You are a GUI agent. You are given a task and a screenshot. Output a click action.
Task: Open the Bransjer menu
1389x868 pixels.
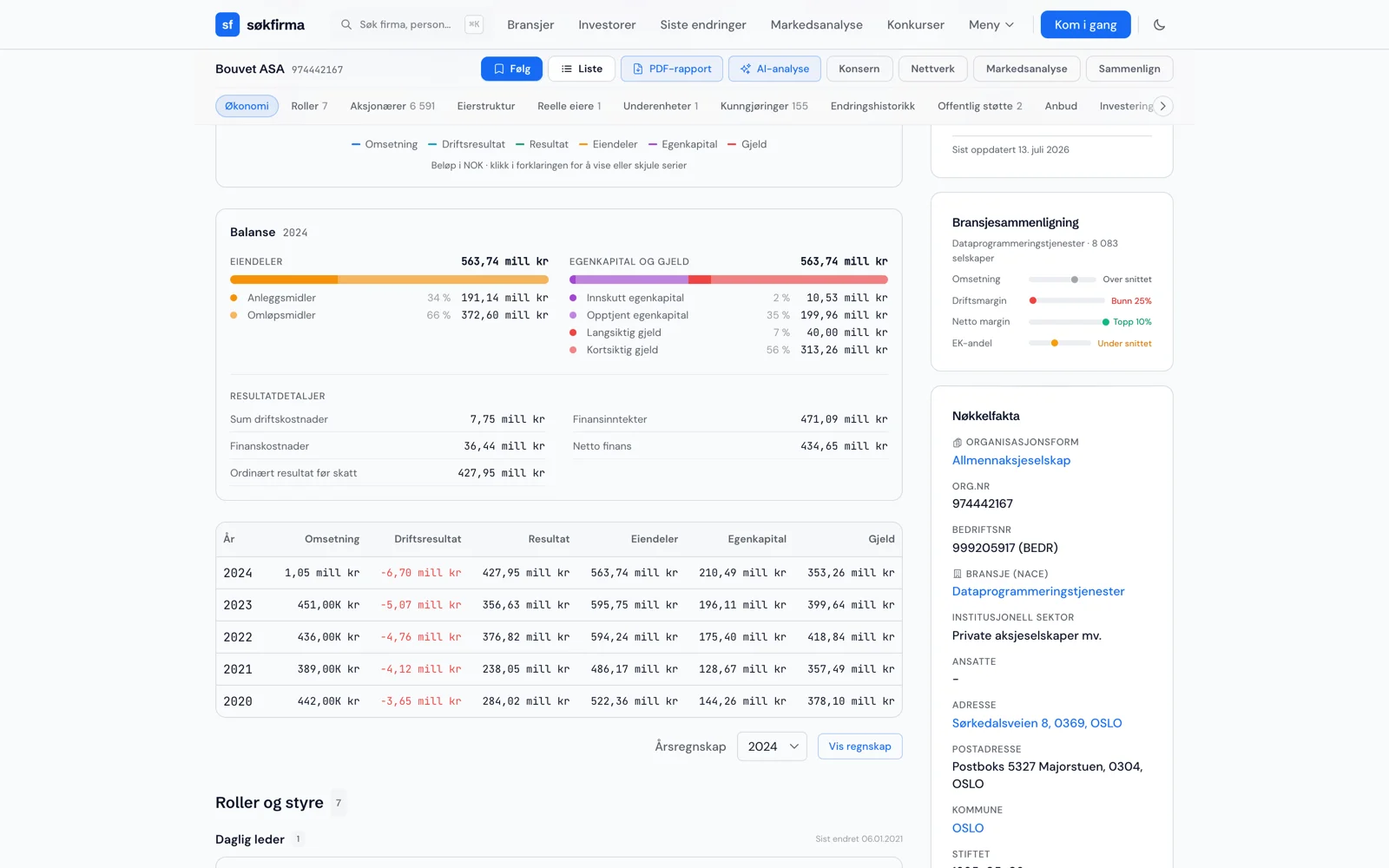(x=530, y=24)
